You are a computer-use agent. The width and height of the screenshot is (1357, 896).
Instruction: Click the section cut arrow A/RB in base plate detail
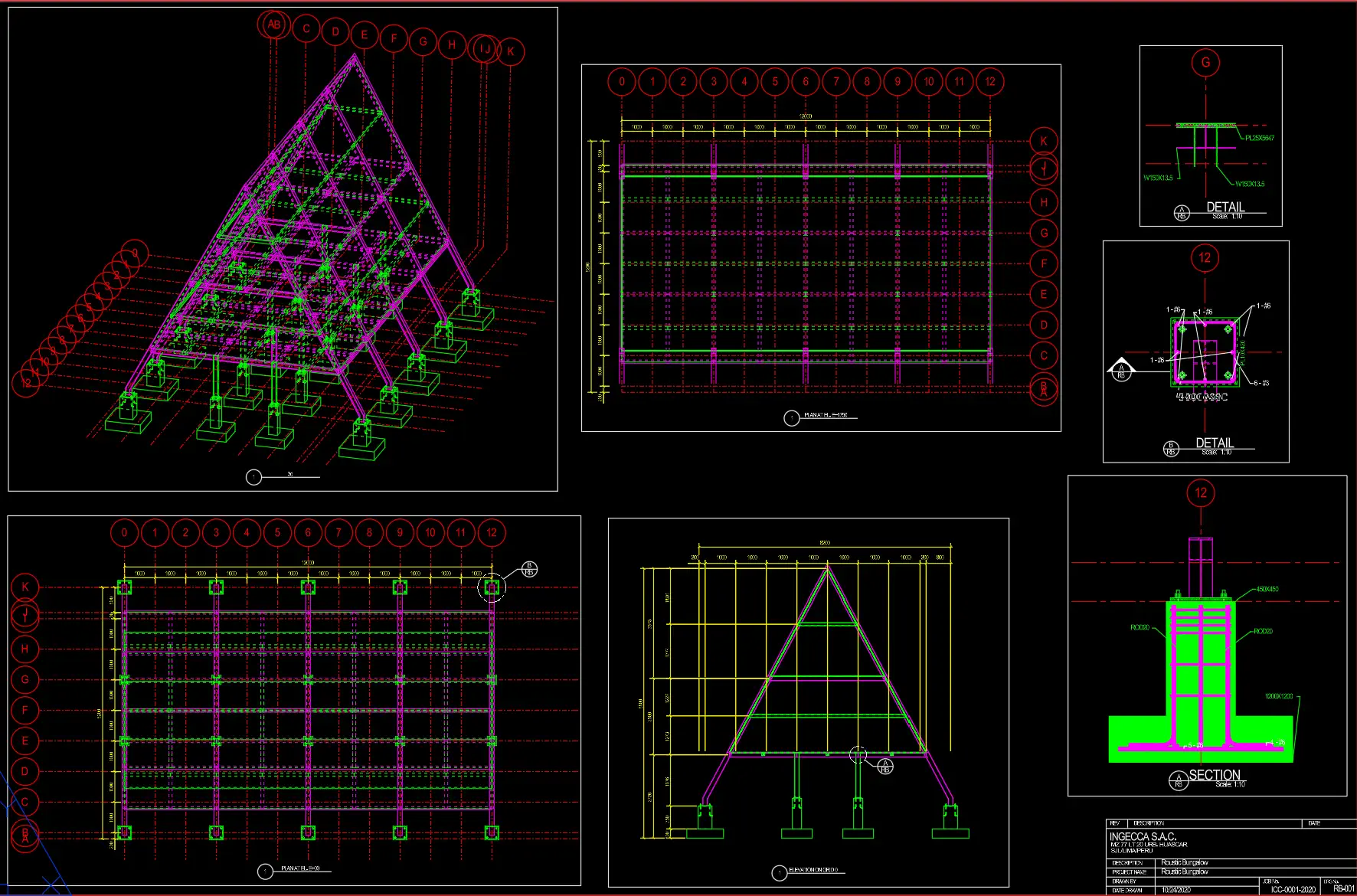coord(1121,370)
